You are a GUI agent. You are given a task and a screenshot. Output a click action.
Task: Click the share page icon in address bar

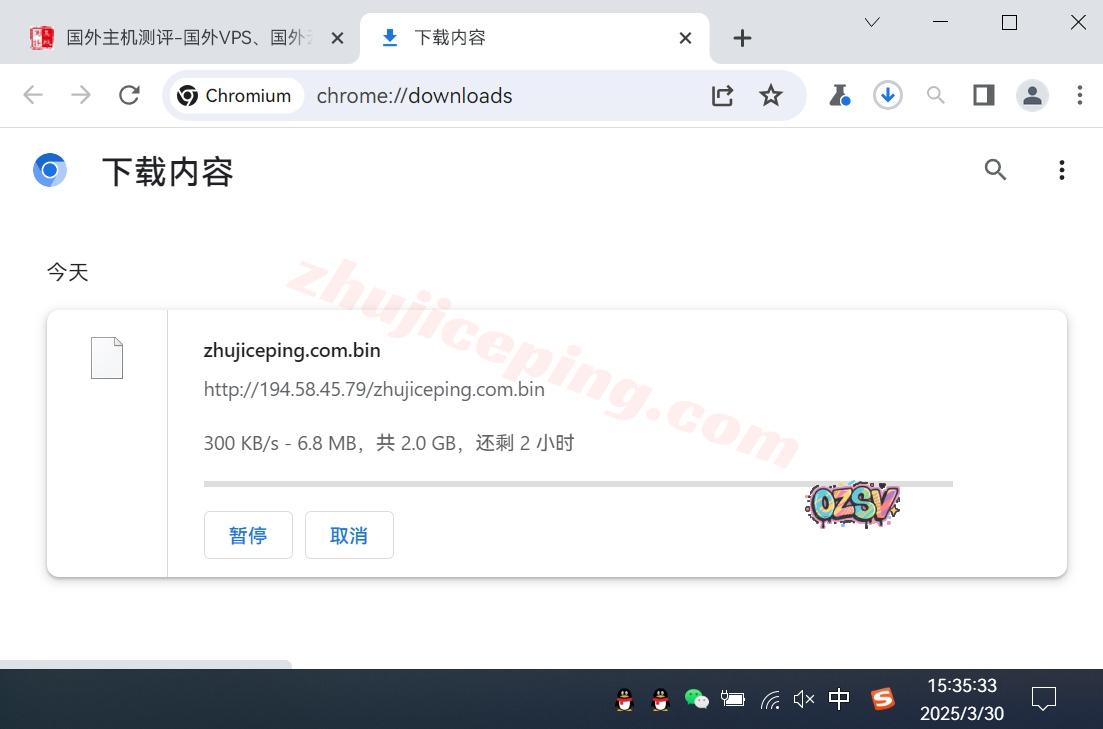point(722,95)
